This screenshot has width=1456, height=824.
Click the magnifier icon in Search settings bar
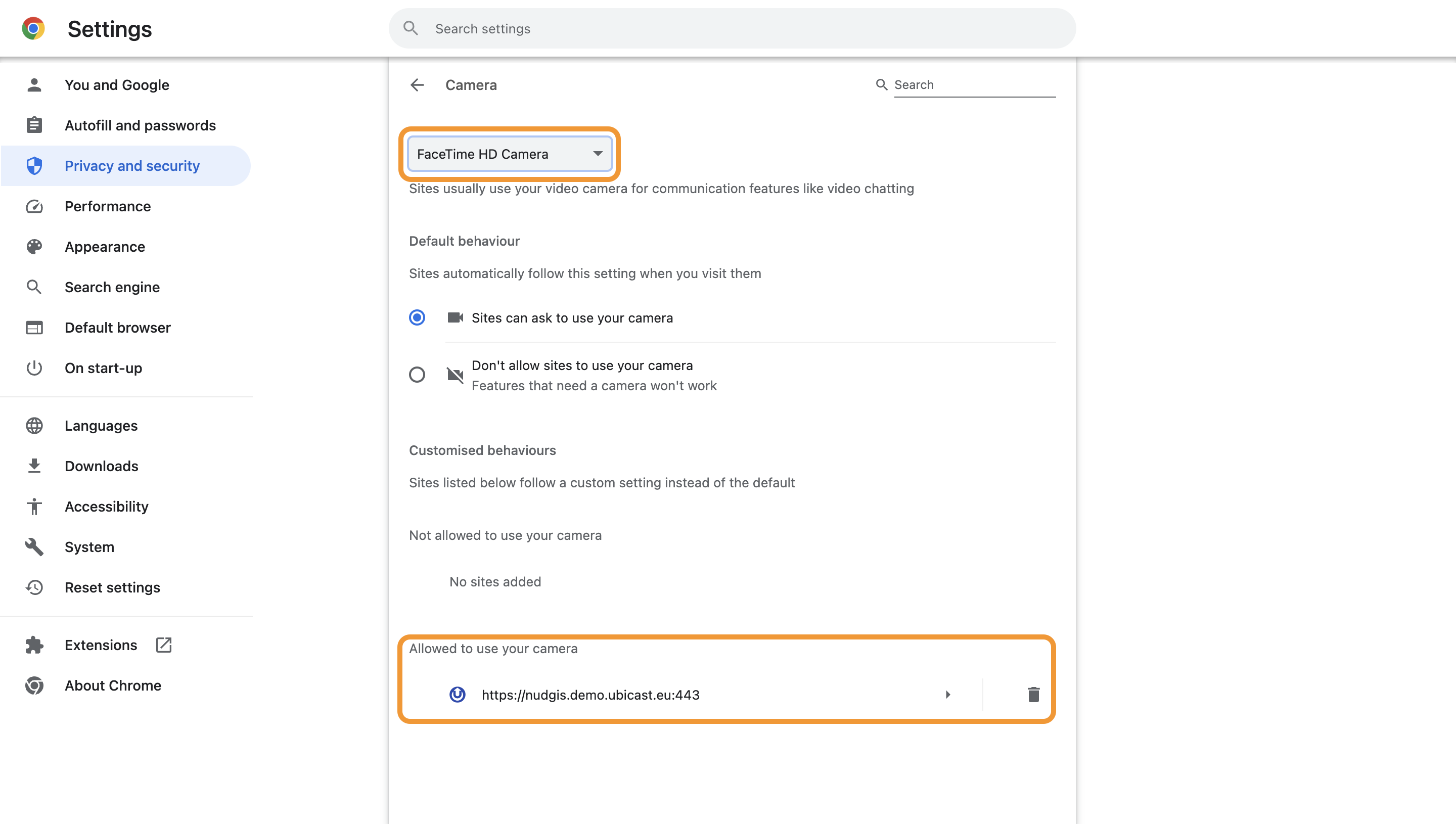coord(411,28)
